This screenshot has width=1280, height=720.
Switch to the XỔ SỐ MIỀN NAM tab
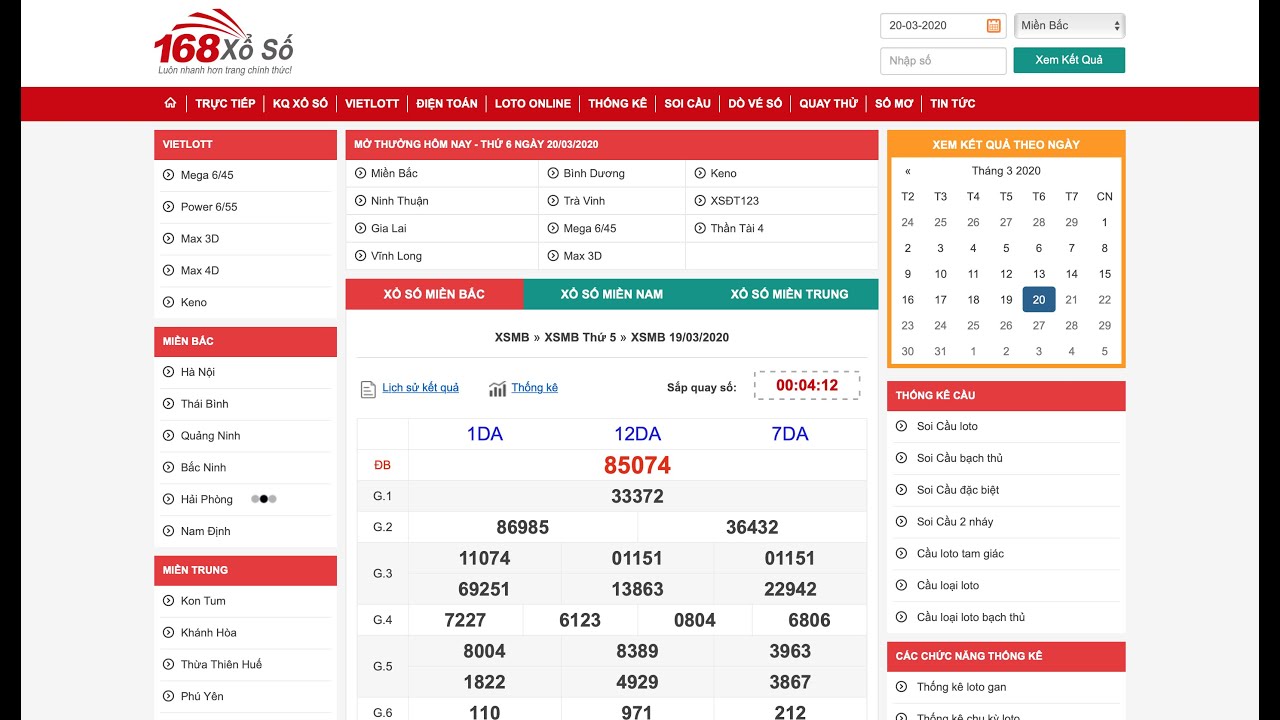(612, 294)
